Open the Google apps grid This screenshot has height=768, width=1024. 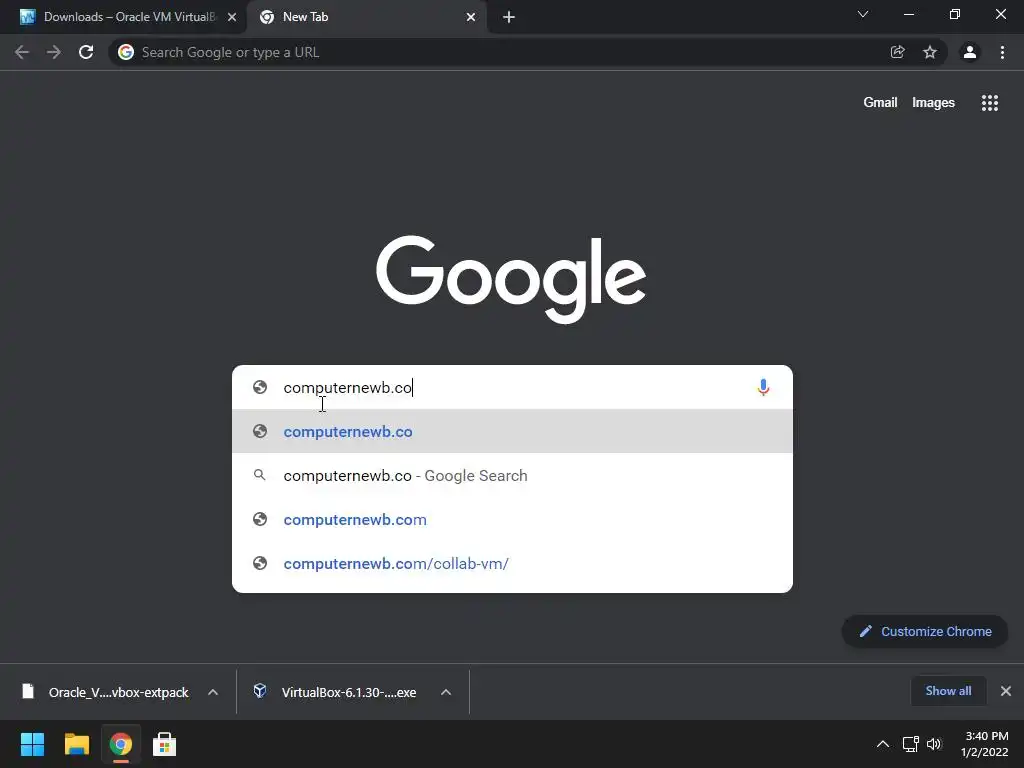point(989,103)
